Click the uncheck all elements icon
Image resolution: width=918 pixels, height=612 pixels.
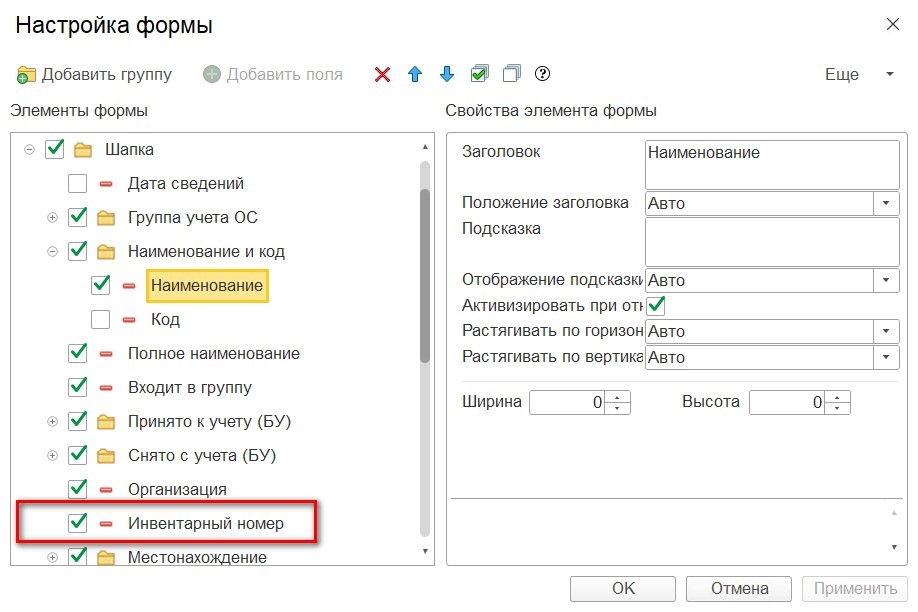[x=511, y=74]
